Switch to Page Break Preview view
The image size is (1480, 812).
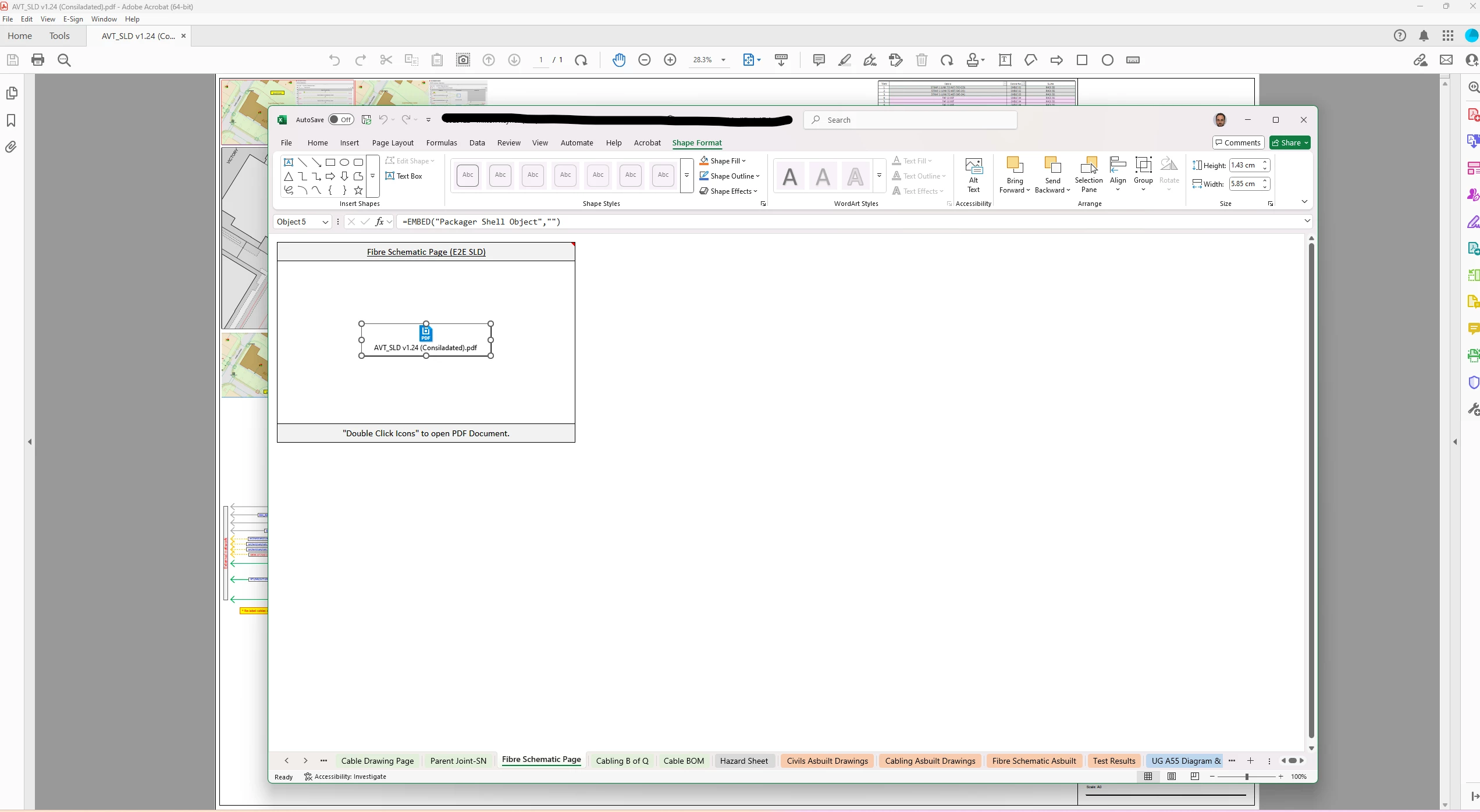click(x=1194, y=777)
